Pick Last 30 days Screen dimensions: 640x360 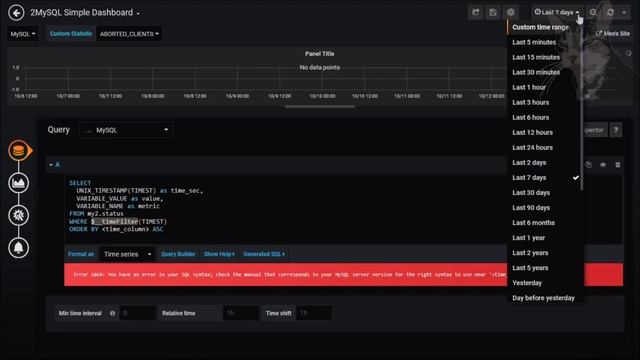tap(543, 193)
